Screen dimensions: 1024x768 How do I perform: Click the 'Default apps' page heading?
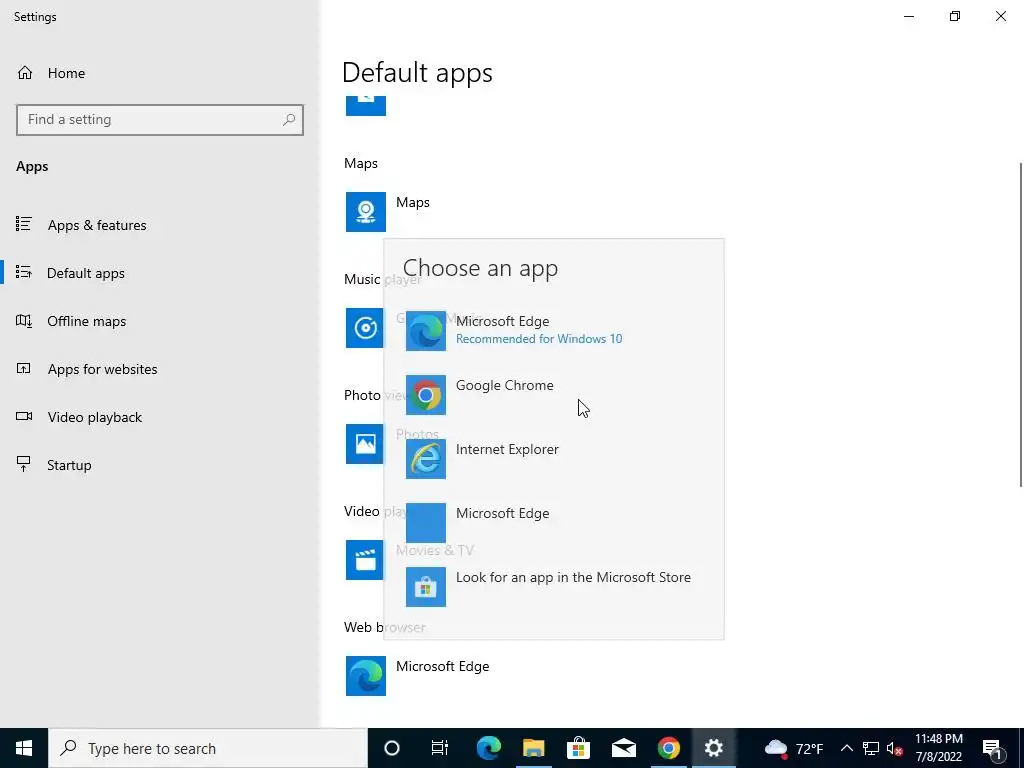coord(417,72)
